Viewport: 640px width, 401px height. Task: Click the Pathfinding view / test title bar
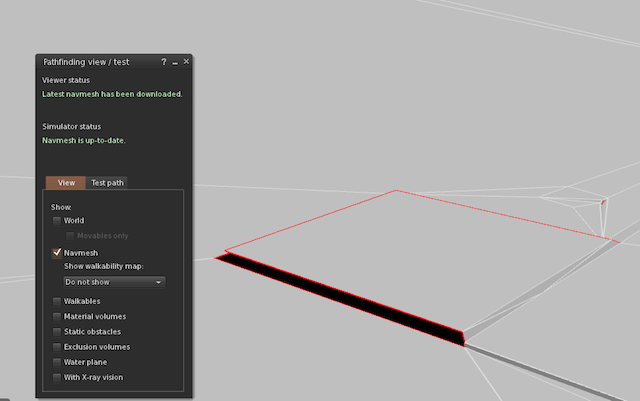[x=95, y=62]
